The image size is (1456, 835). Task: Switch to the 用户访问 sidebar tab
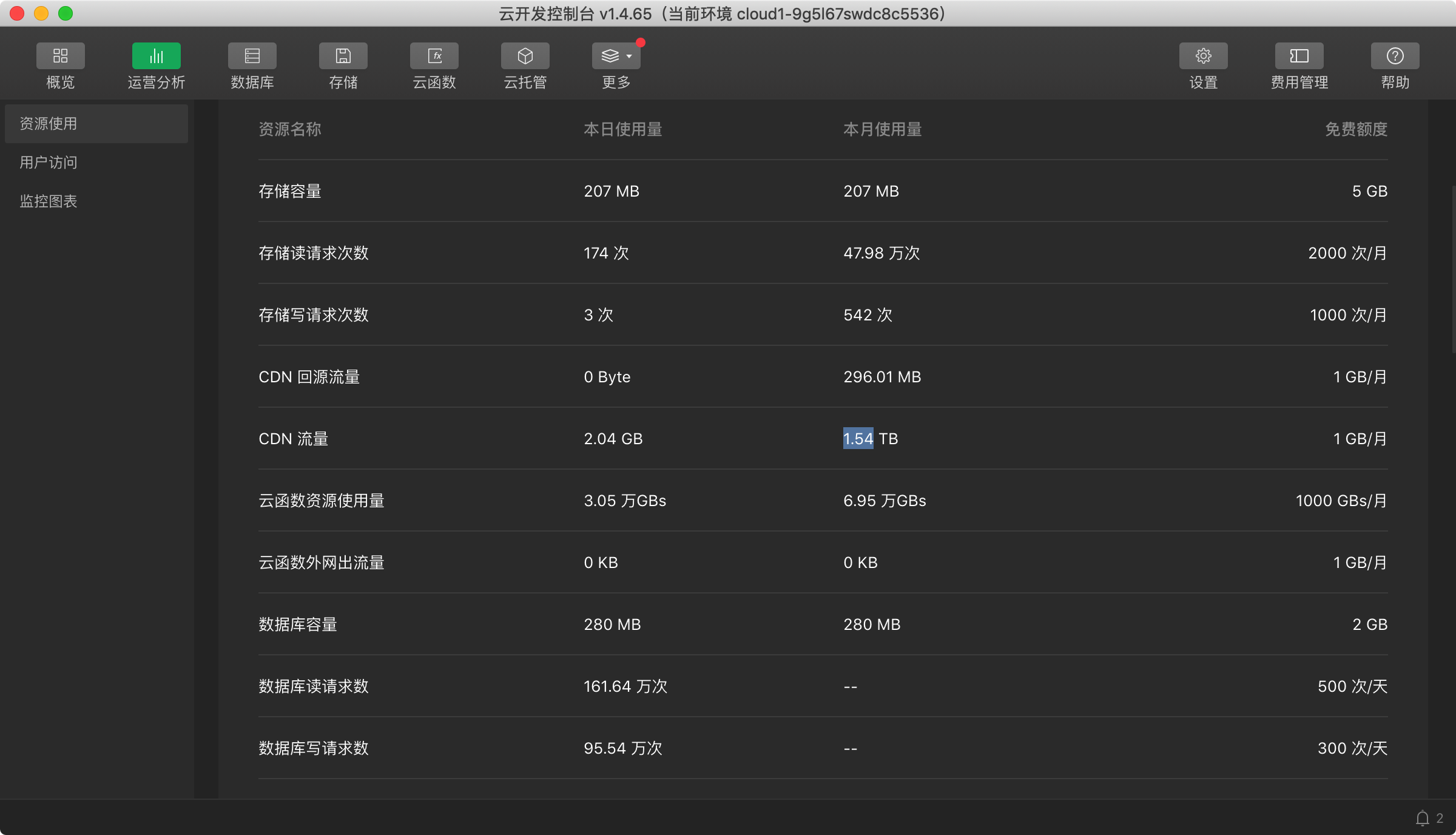49,163
